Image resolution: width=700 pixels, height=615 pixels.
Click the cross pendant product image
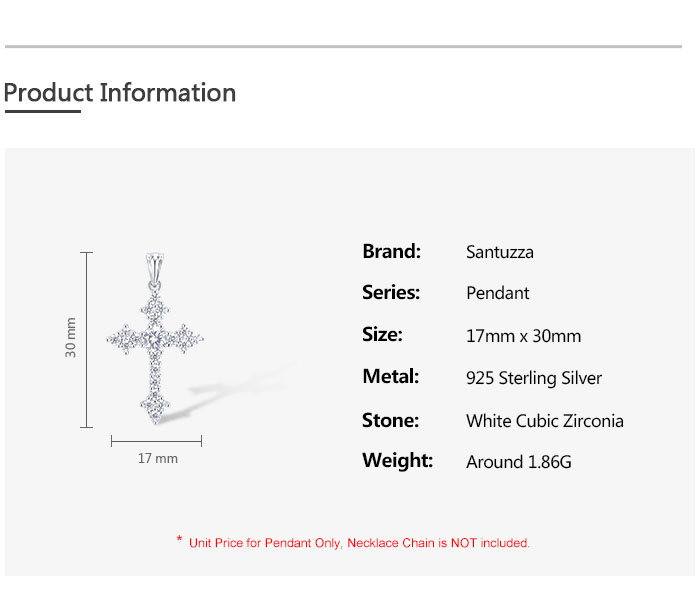pos(155,340)
